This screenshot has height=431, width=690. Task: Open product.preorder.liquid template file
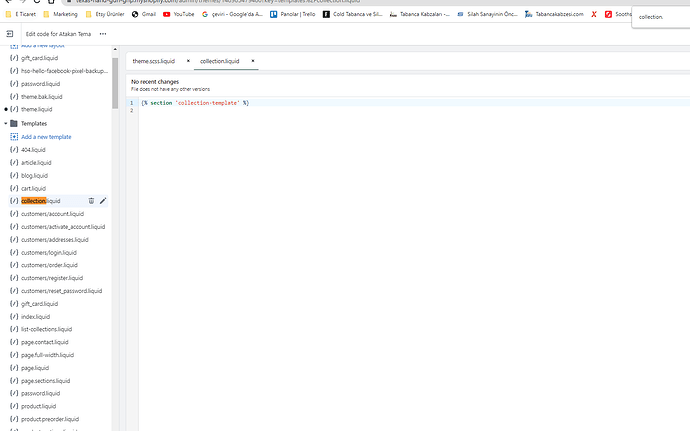click(x=50, y=419)
